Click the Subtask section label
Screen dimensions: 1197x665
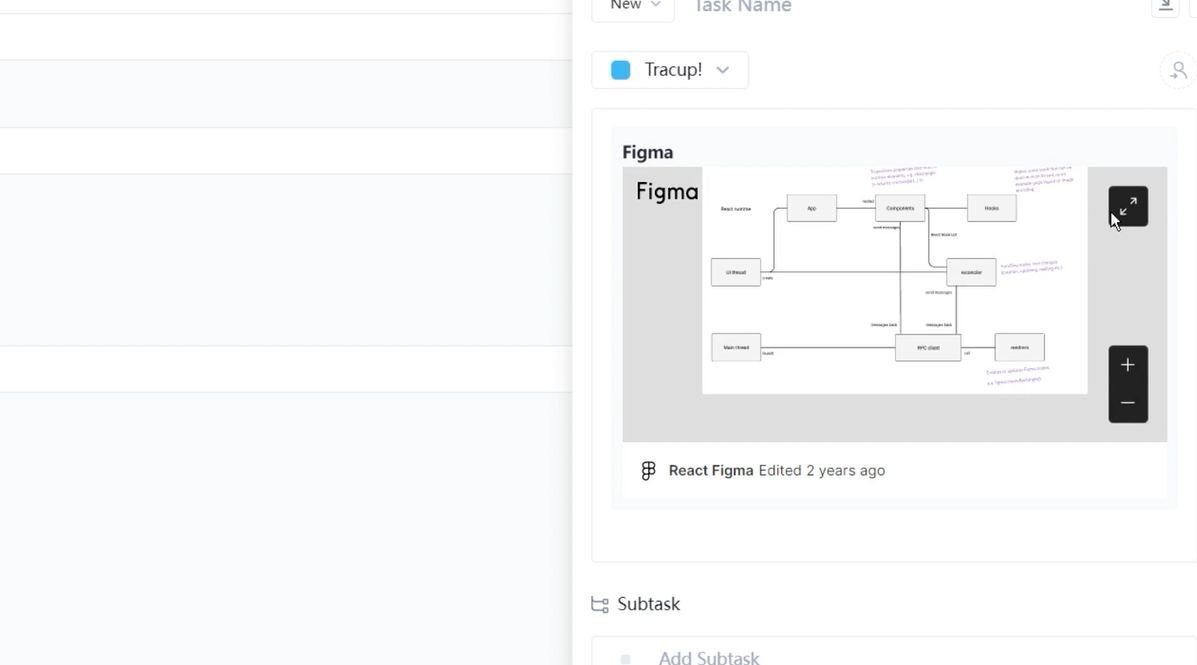tap(648, 605)
